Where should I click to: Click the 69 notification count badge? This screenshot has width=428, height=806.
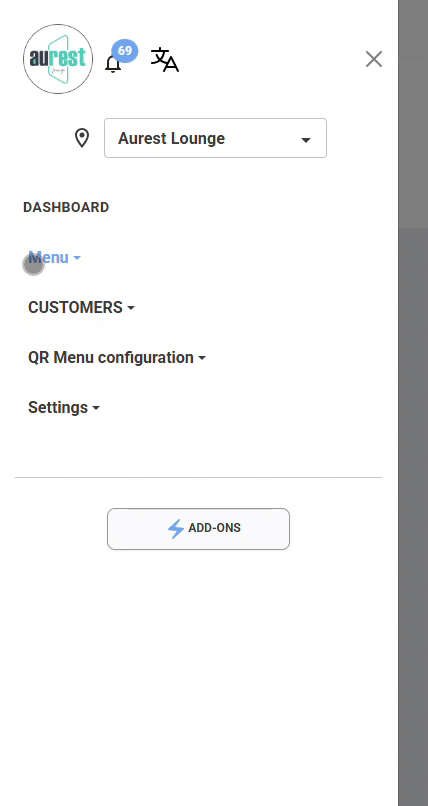[x=125, y=51]
